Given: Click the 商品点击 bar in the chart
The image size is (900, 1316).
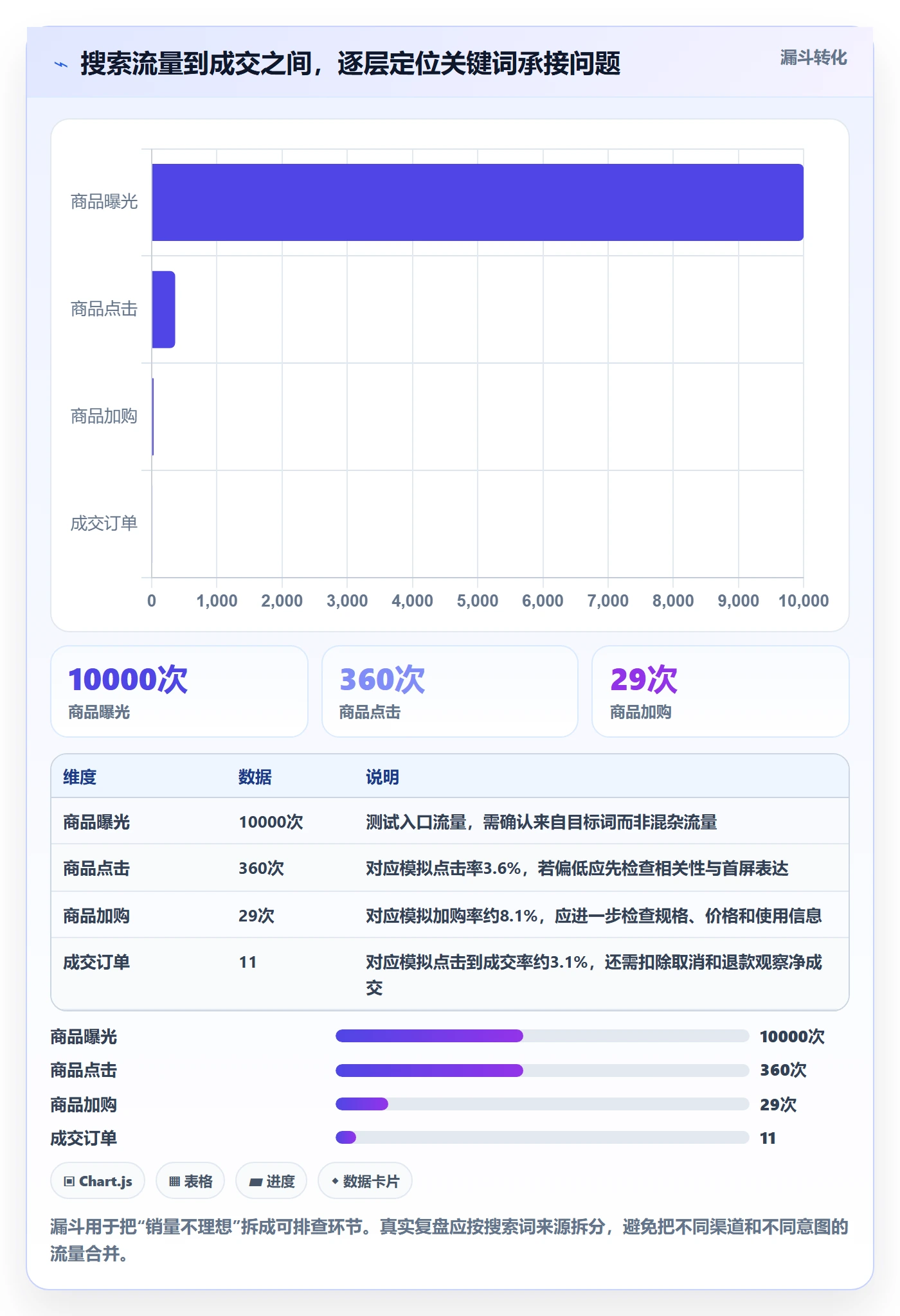Looking at the screenshot, I should click(x=163, y=310).
